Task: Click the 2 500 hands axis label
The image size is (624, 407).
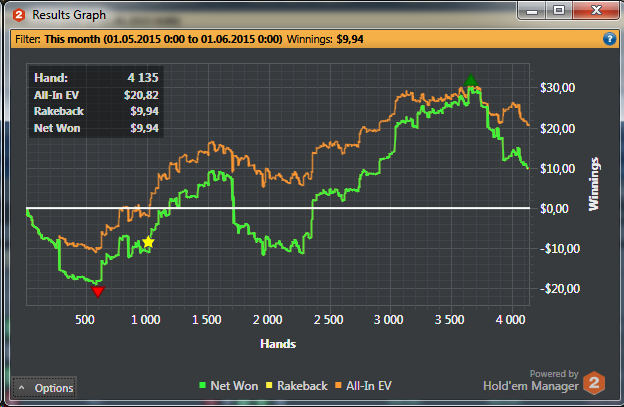Action: point(328,319)
